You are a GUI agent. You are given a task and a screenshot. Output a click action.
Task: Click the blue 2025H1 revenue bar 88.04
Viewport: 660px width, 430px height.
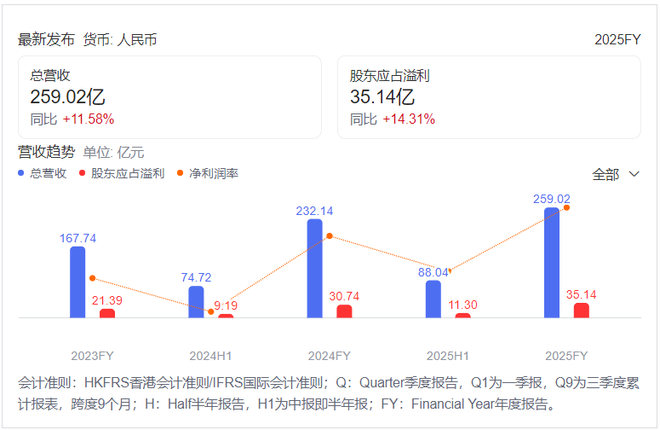[433, 299]
